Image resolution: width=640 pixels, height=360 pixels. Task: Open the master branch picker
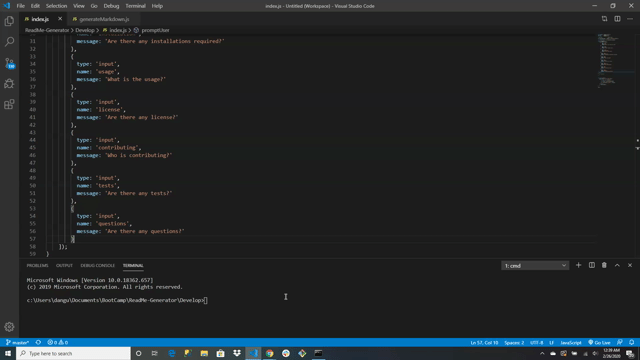click(x=17, y=342)
